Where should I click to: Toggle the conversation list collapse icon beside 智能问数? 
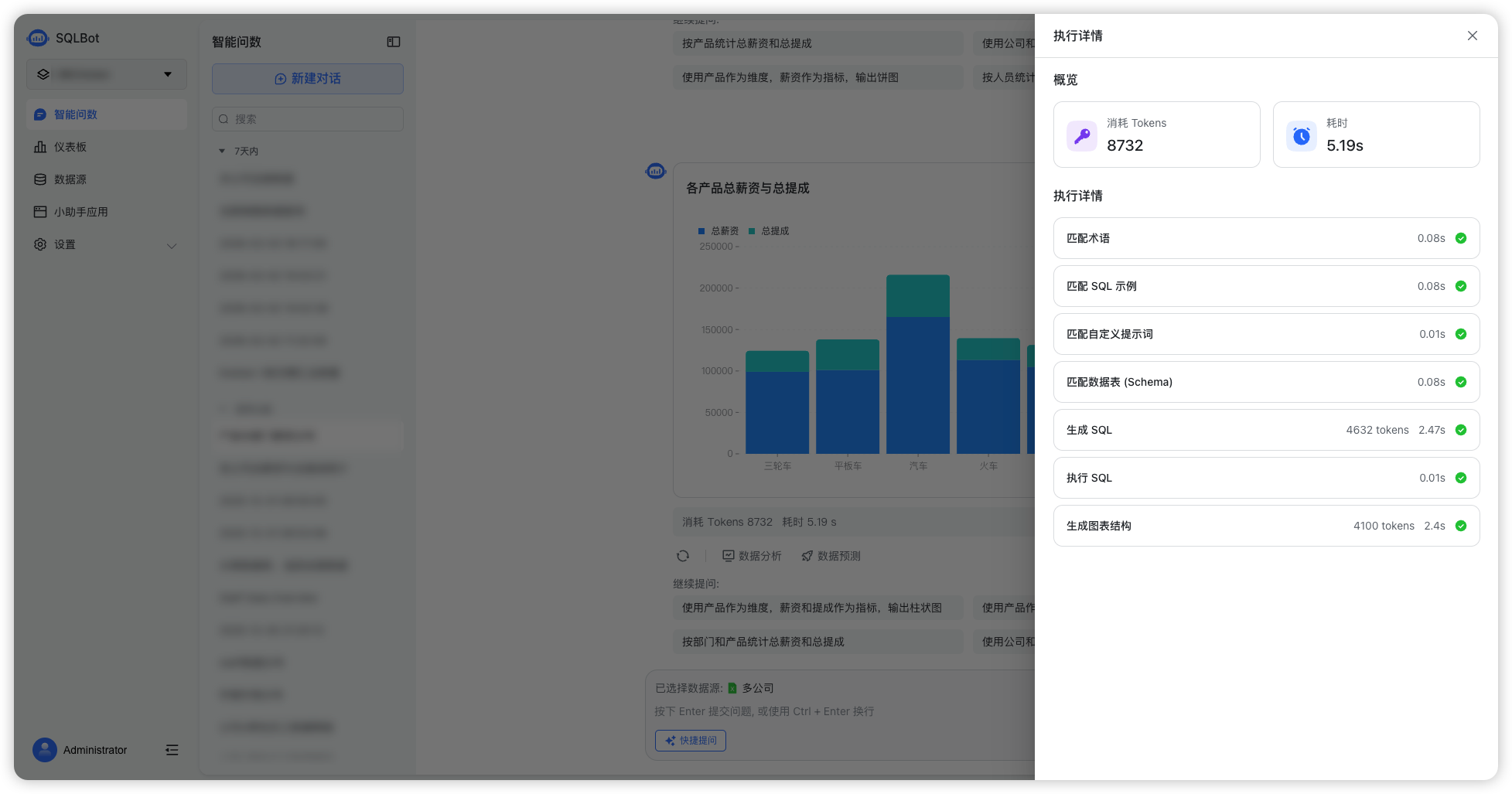point(394,42)
